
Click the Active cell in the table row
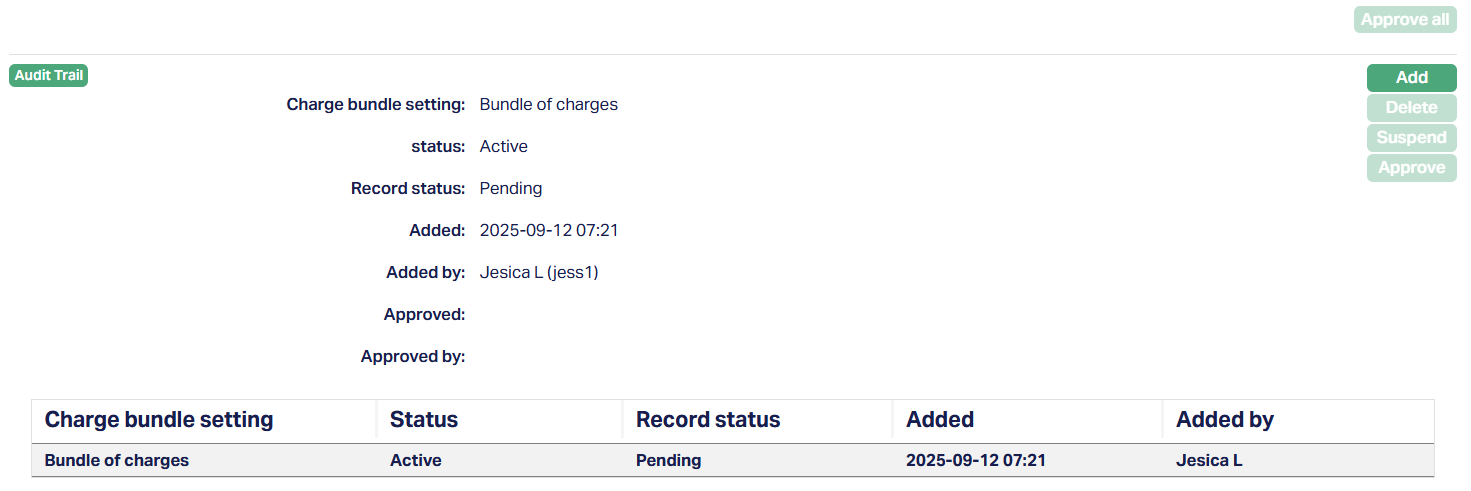(x=416, y=461)
